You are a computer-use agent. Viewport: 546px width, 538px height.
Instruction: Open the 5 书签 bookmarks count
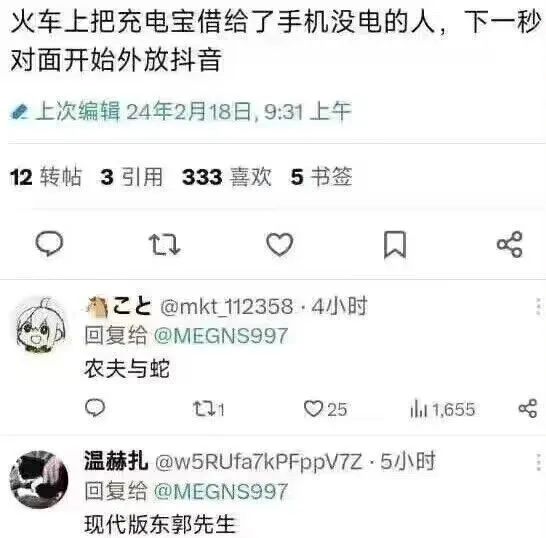pos(321,177)
